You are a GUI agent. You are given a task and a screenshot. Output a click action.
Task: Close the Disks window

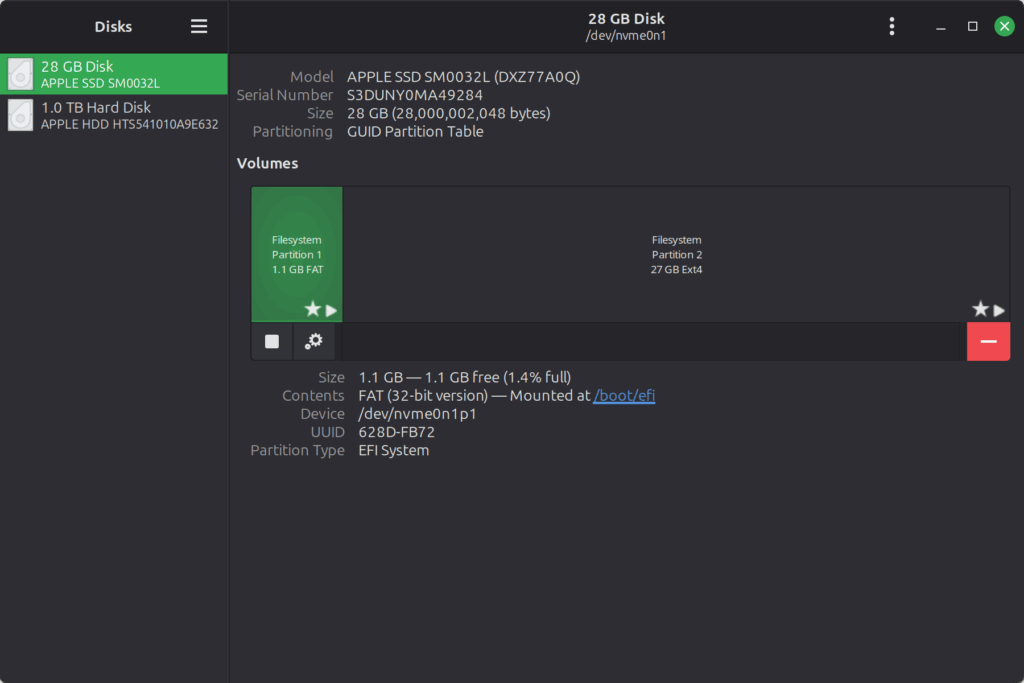coord(1004,27)
